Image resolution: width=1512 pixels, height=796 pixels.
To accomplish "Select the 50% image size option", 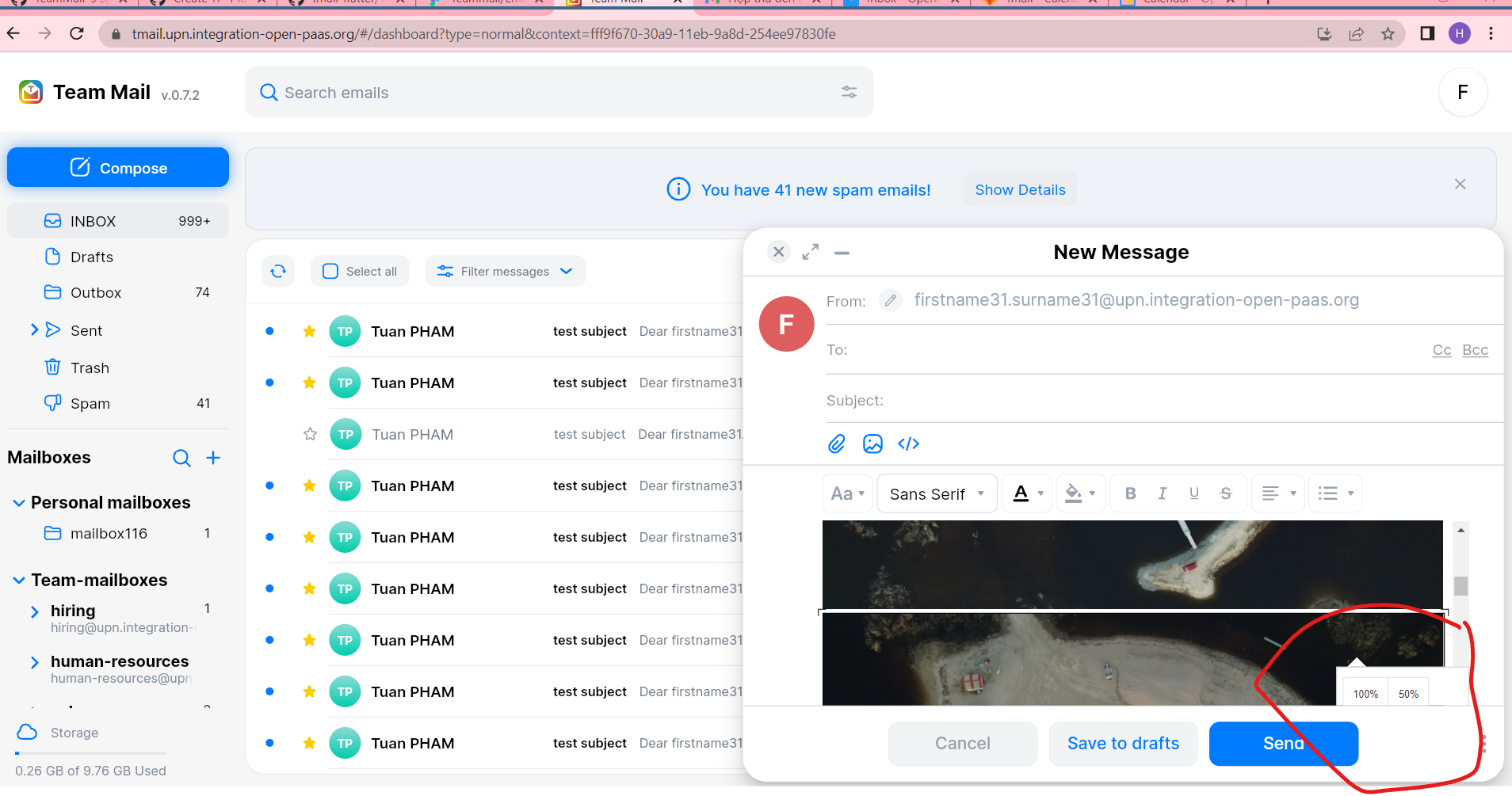I will [x=1409, y=693].
